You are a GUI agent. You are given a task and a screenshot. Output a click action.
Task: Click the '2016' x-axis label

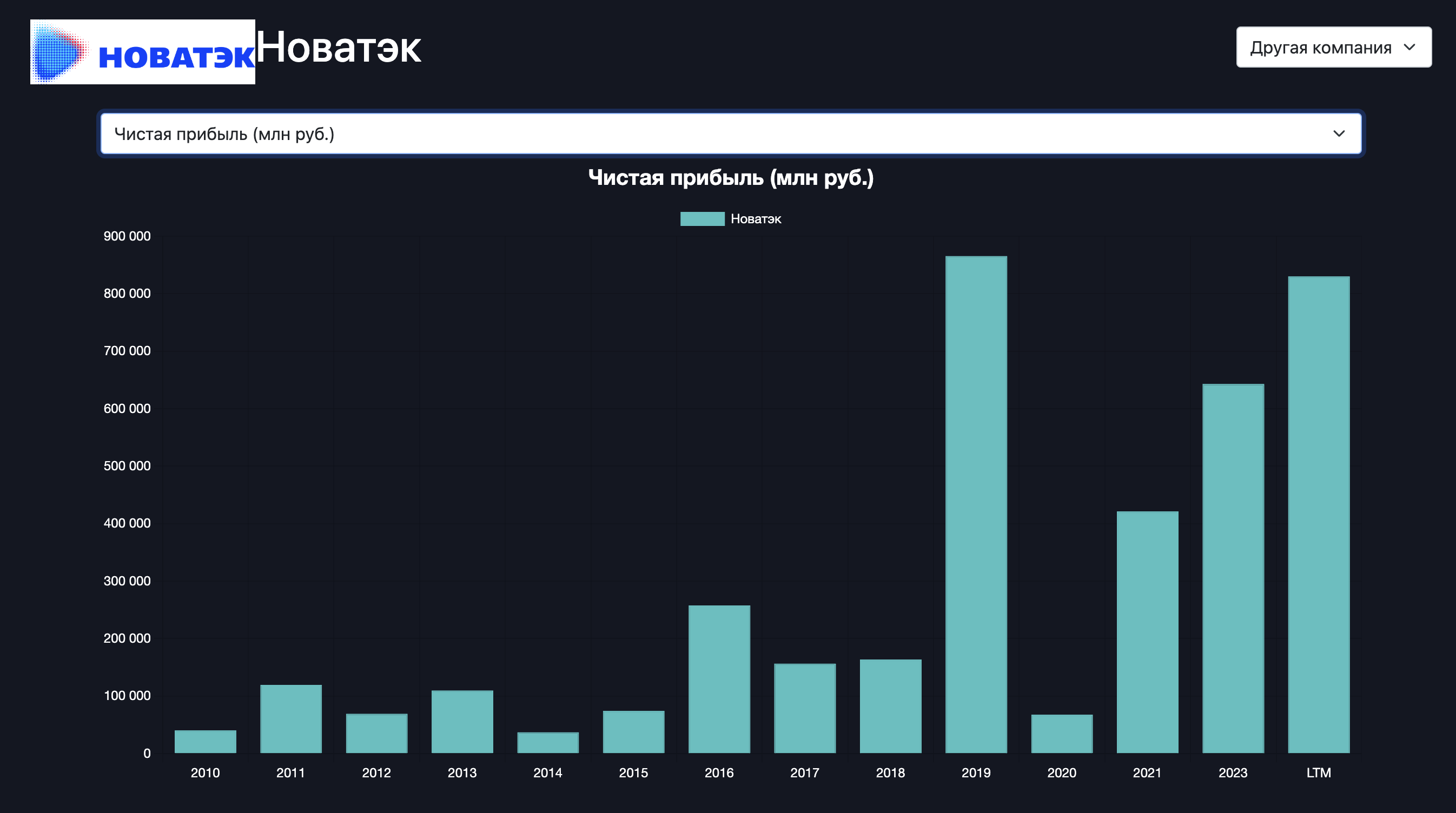pos(719,773)
